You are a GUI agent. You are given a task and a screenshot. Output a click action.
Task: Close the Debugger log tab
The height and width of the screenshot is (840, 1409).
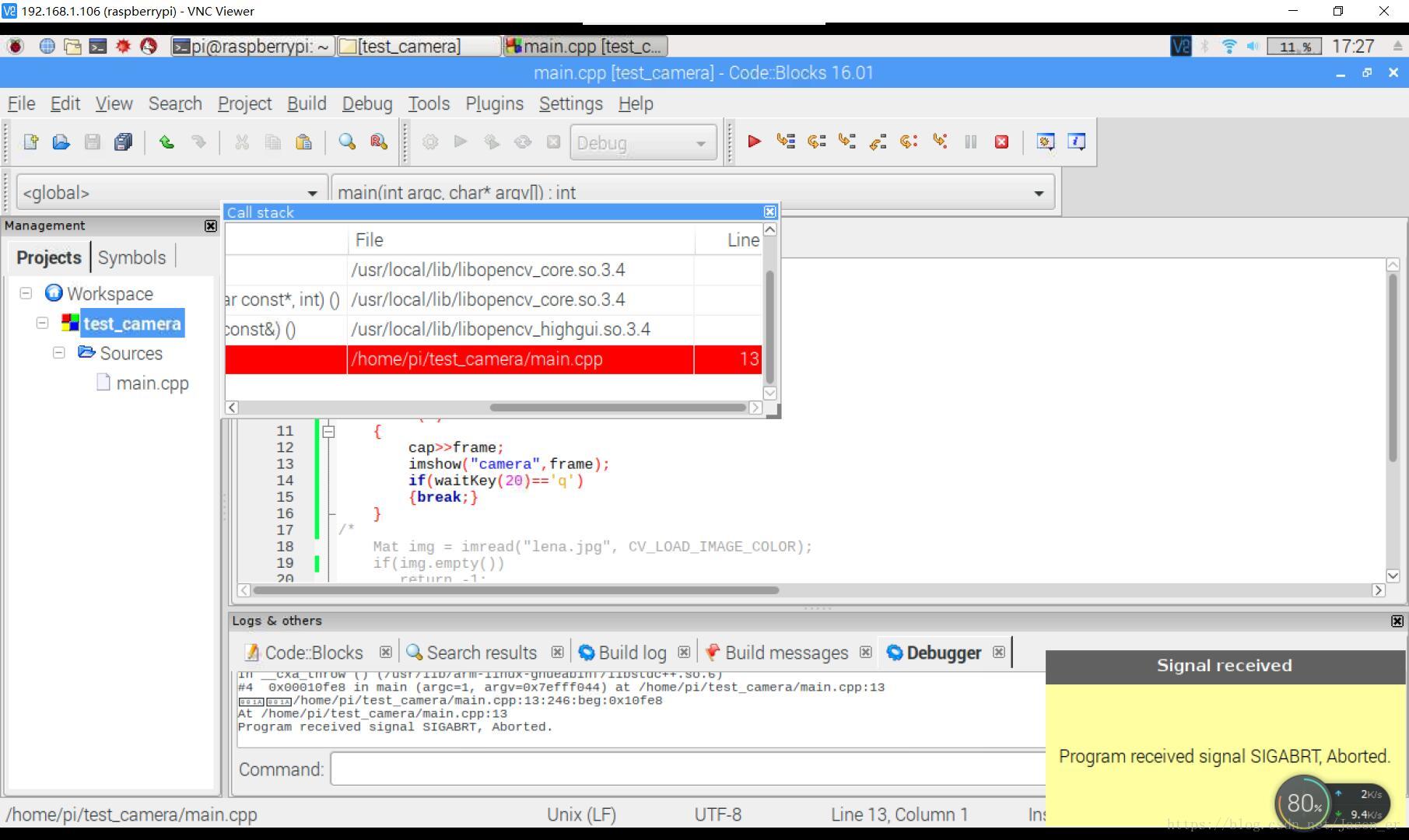pyautogui.click(x=999, y=653)
